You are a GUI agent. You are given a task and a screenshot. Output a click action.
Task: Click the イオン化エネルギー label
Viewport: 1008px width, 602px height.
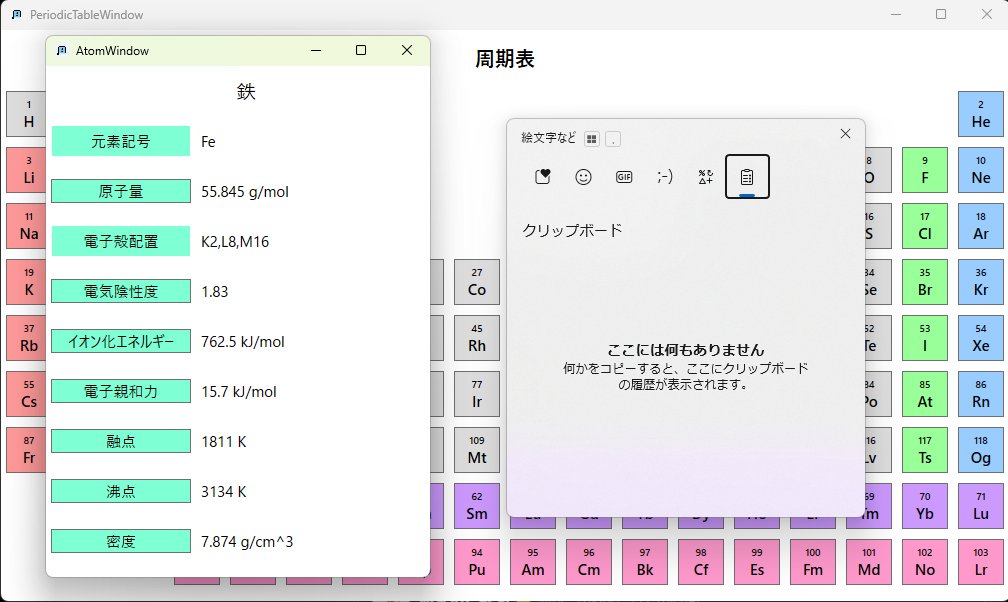[121, 342]
